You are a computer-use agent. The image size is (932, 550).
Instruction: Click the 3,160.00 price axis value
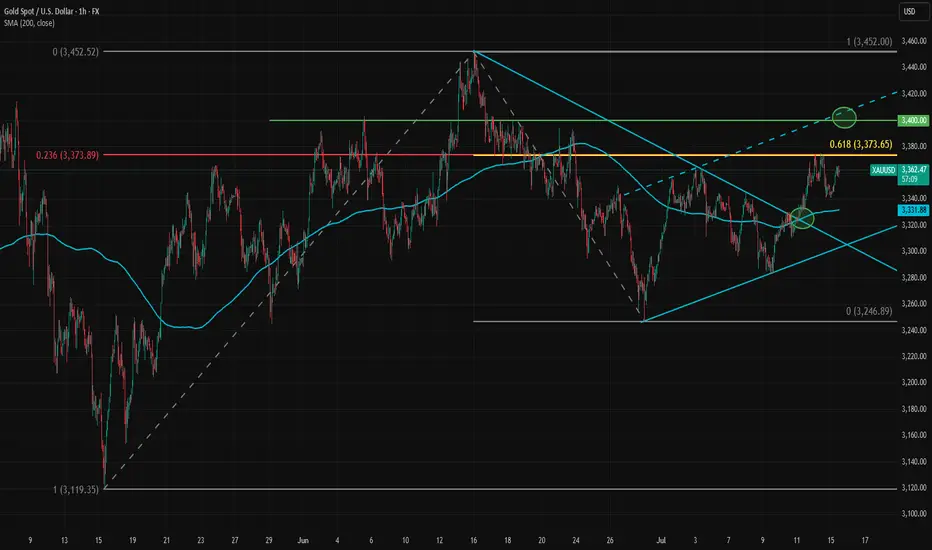[x=914, y=435]
